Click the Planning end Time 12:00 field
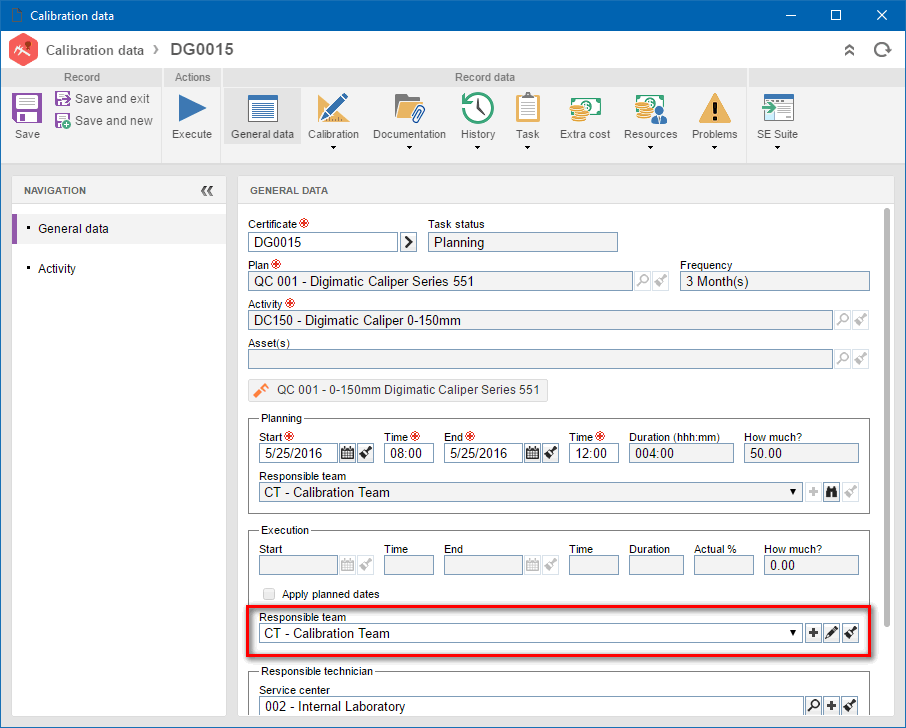 point(593,453)
